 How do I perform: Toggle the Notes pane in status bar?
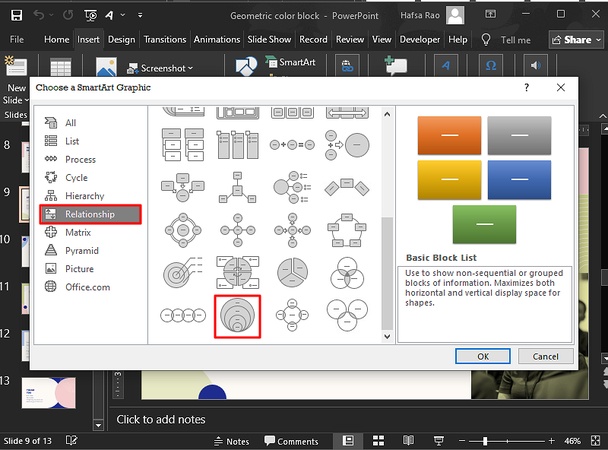coord(230,441)
